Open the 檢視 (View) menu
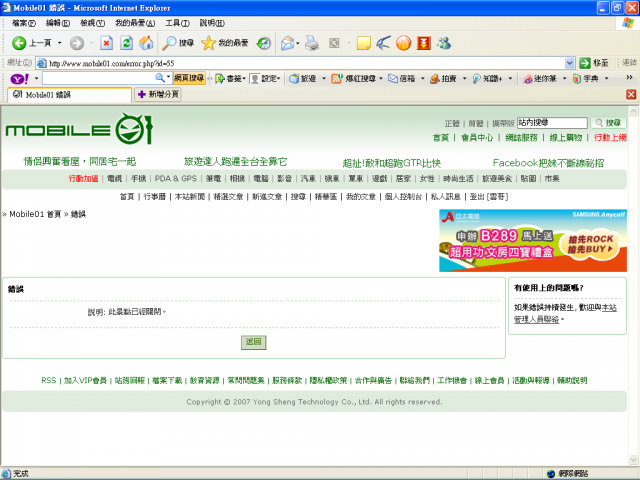Screen dimensions: 640x480 (92, 23)
